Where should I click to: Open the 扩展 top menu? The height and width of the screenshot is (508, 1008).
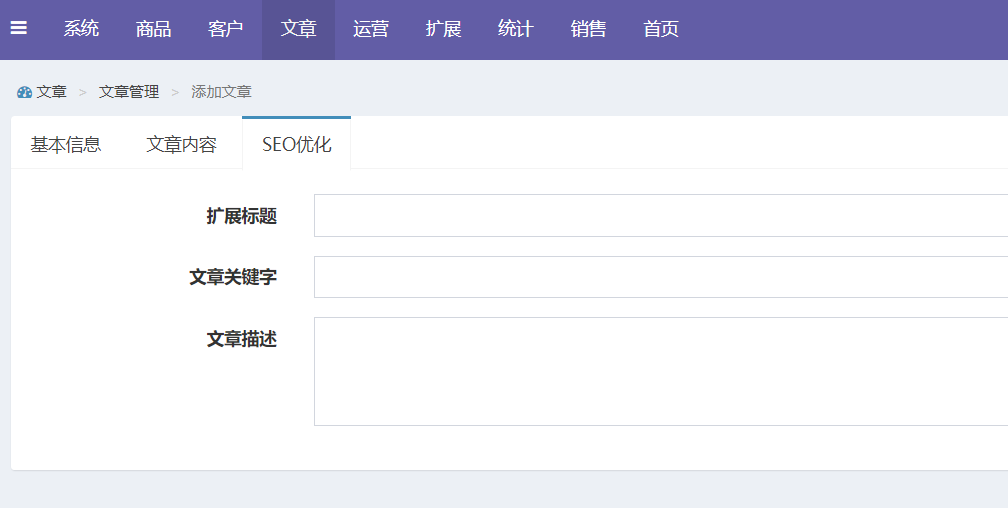444,29
